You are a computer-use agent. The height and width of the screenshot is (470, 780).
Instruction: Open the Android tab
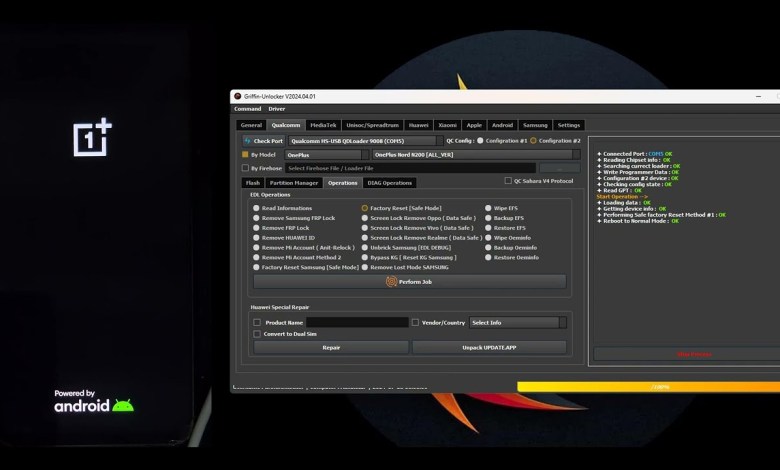pyautogui.click(x=502, y=125)
